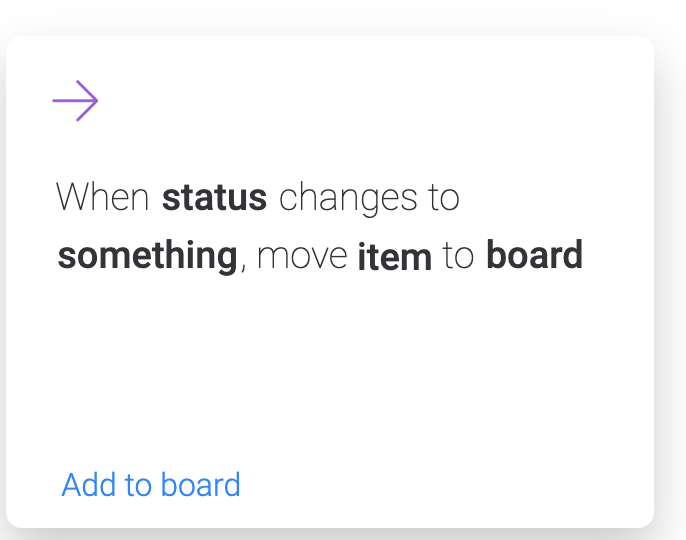Click the 'changes to' text
Viewport: 686px width, 540px height.
[x=368, y=198]
